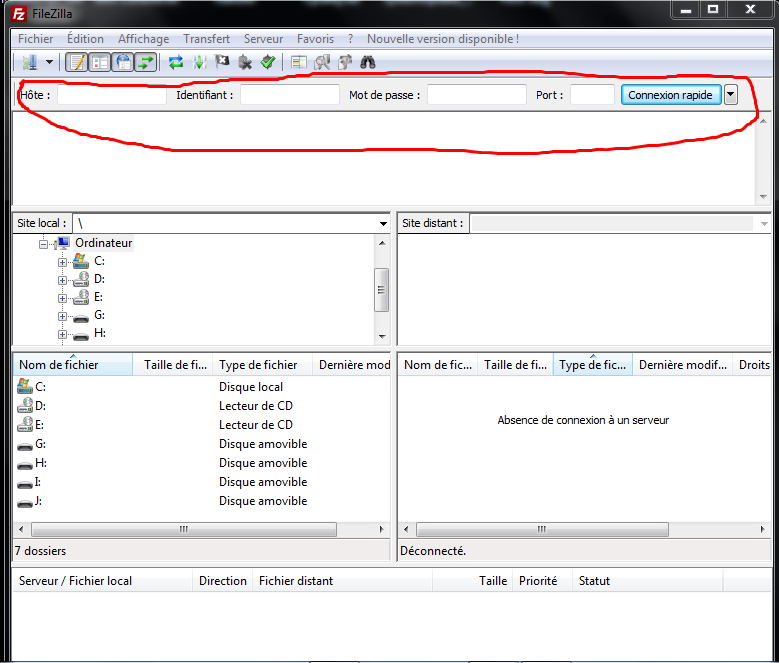
Task: Open Site distant path dropdown
Action: (764, 223)
